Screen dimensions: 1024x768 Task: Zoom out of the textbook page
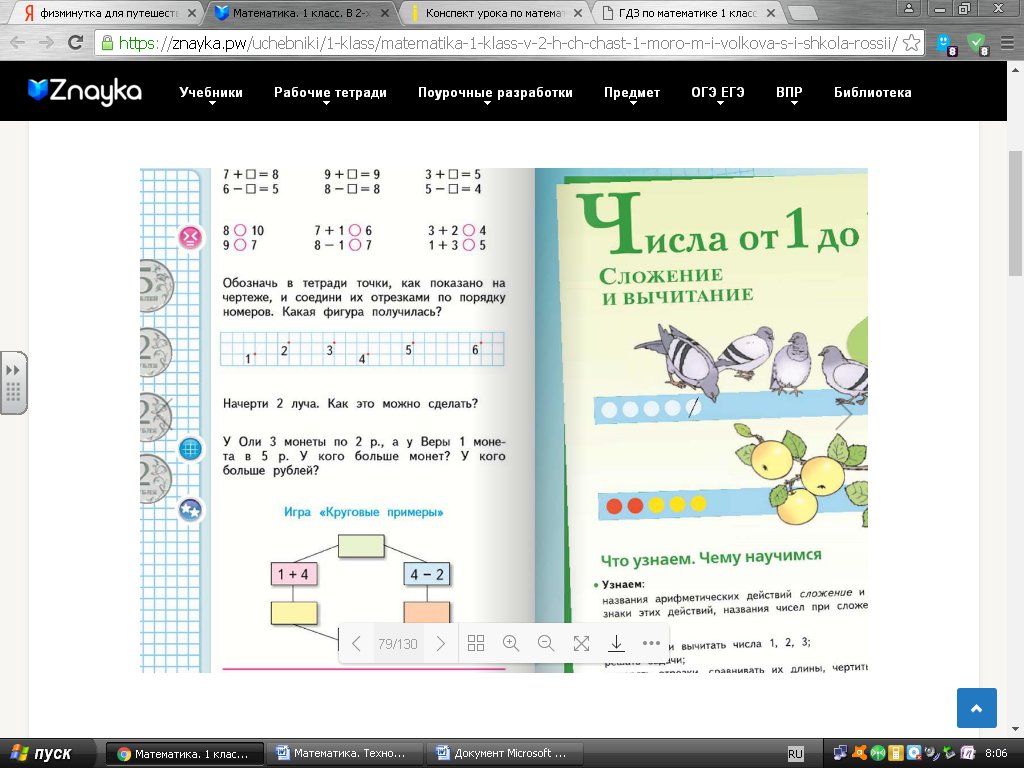[546, 644]
